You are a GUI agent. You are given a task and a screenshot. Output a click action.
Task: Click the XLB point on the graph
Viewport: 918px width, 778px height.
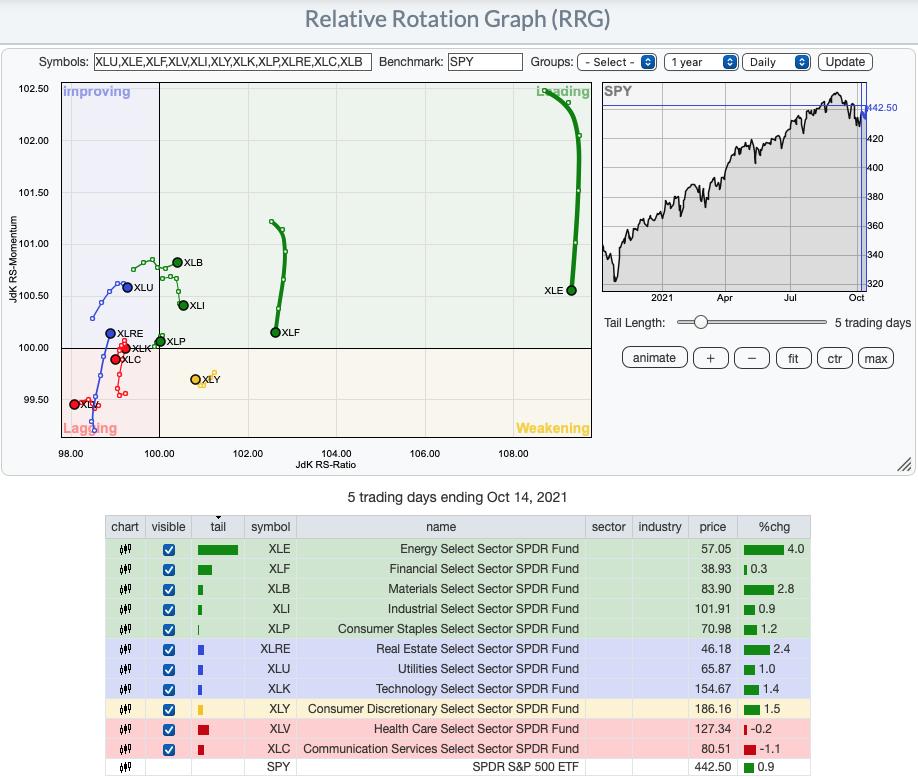pyautogui.click(x=177, y=262)
